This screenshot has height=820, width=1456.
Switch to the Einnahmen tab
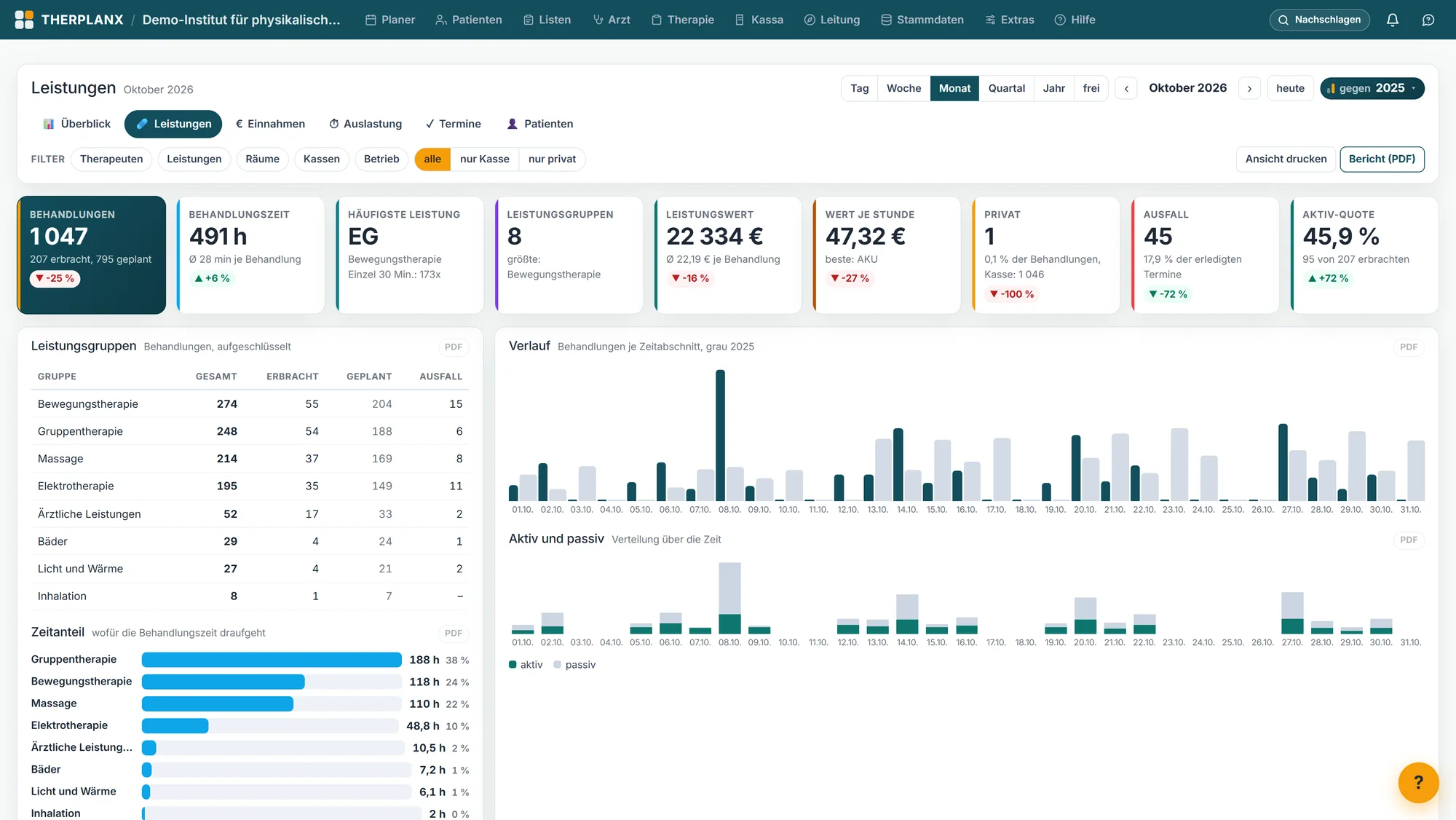pyautogui.click(x=270, y=124)
